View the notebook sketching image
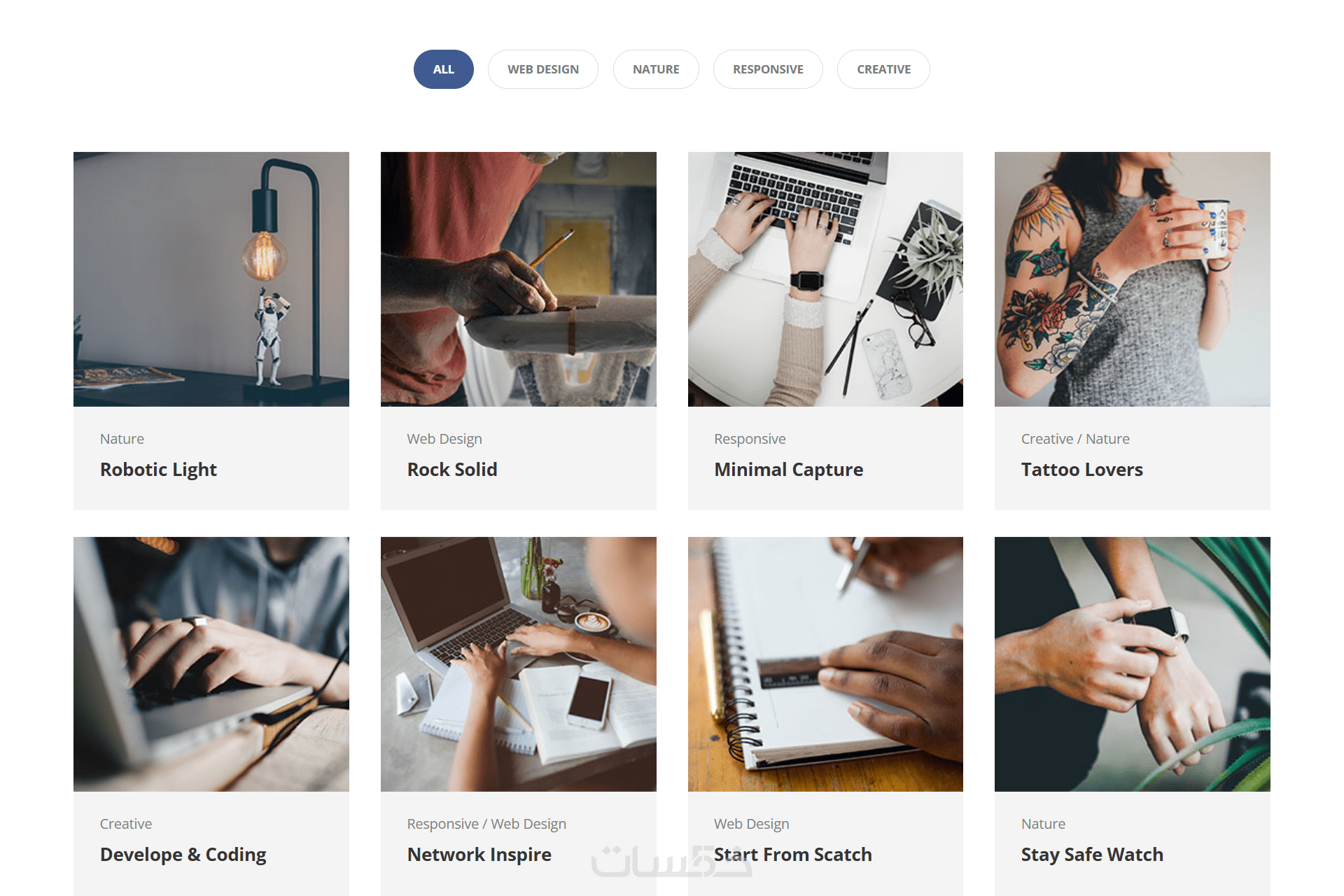This screenshot has height=896, width=1344. (825, 664)
